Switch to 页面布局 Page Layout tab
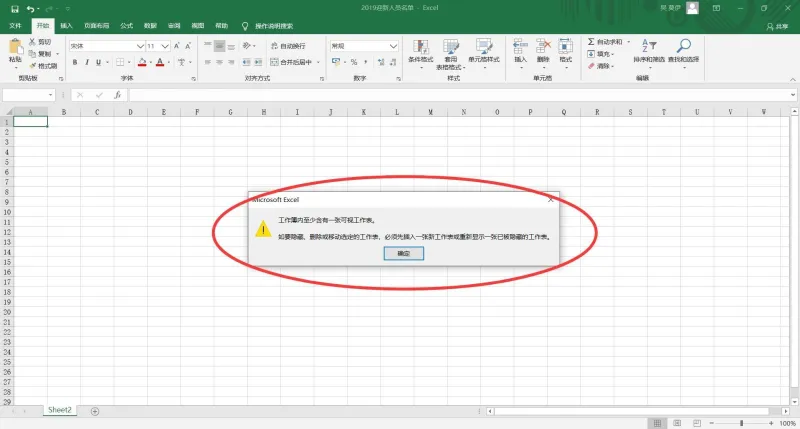This screenshot has width=800, height=429. tap(96, 26)
